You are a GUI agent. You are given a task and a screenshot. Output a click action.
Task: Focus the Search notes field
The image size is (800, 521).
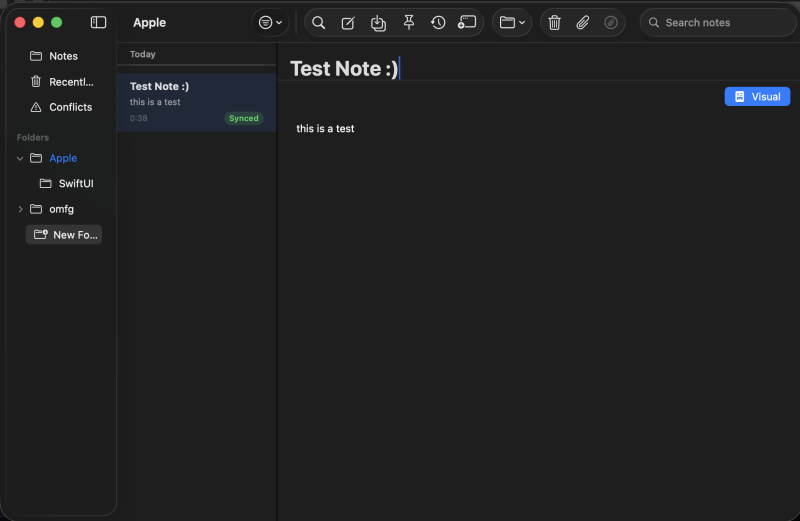click(718, 22)
